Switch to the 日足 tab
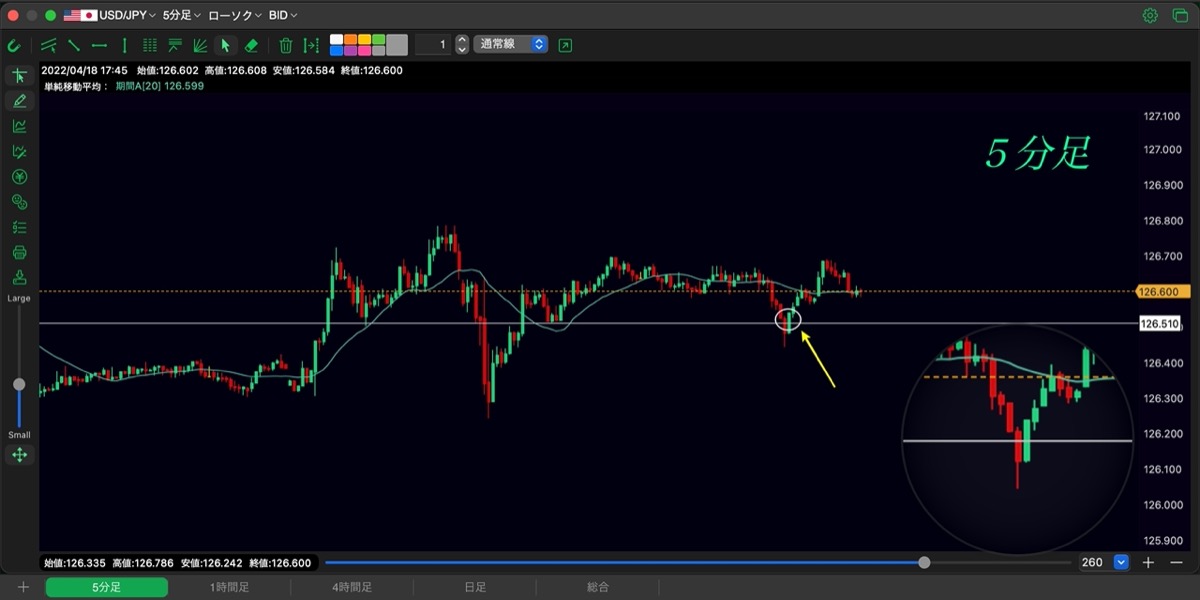1200x600 pixels. coord(475,587)
